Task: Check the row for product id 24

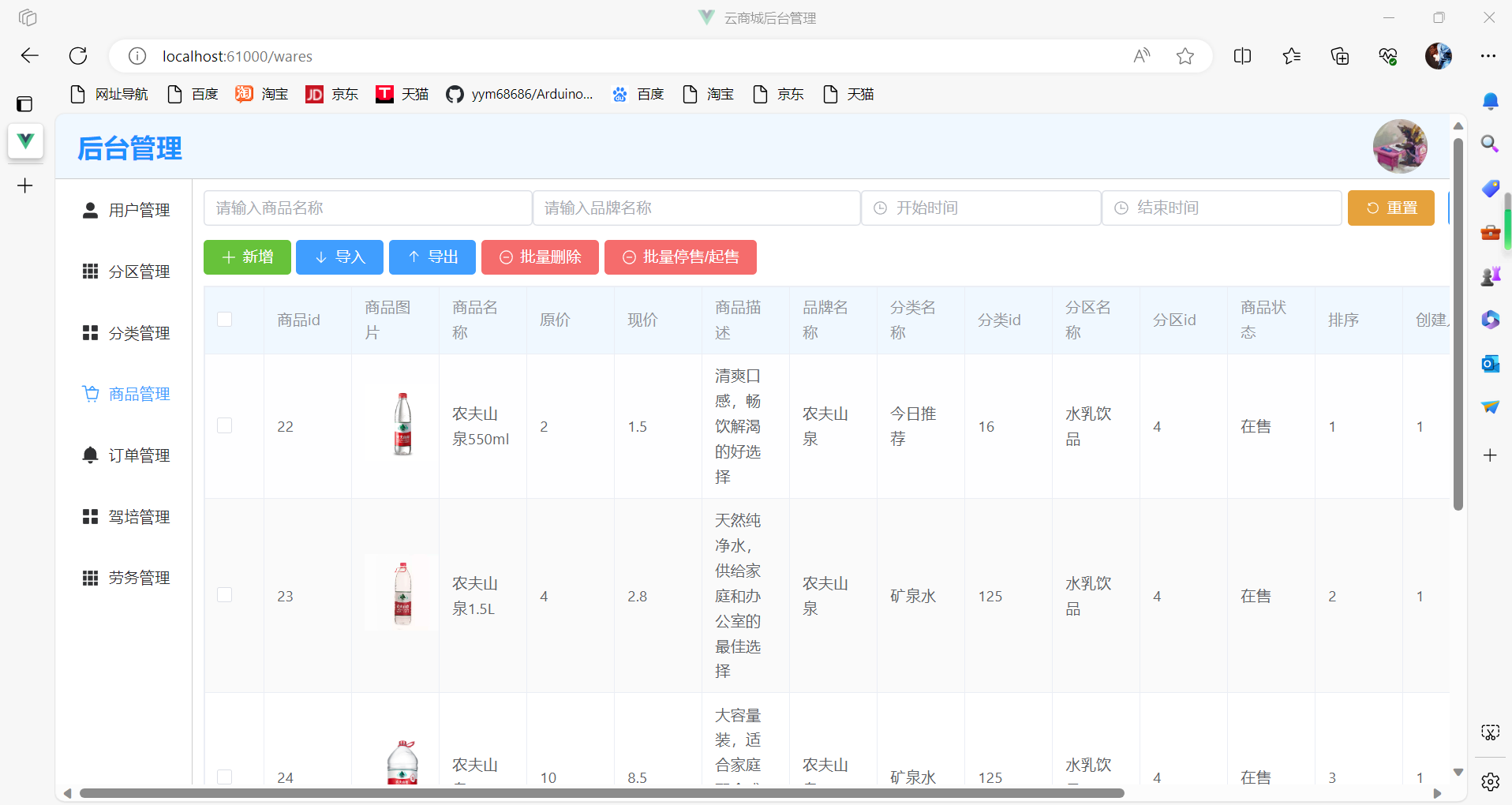Action: coord(224,777)
